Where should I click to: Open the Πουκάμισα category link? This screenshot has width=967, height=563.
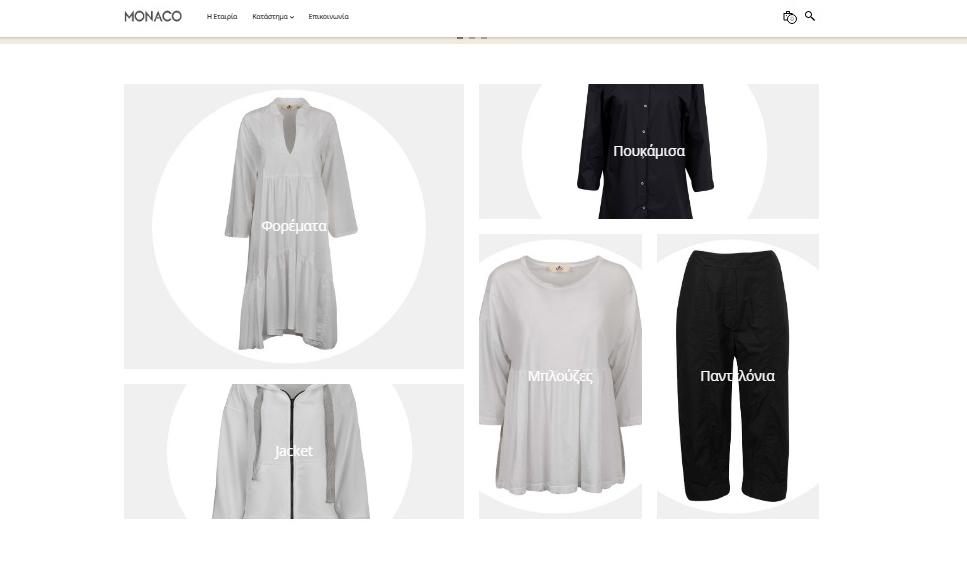[649, 151]
